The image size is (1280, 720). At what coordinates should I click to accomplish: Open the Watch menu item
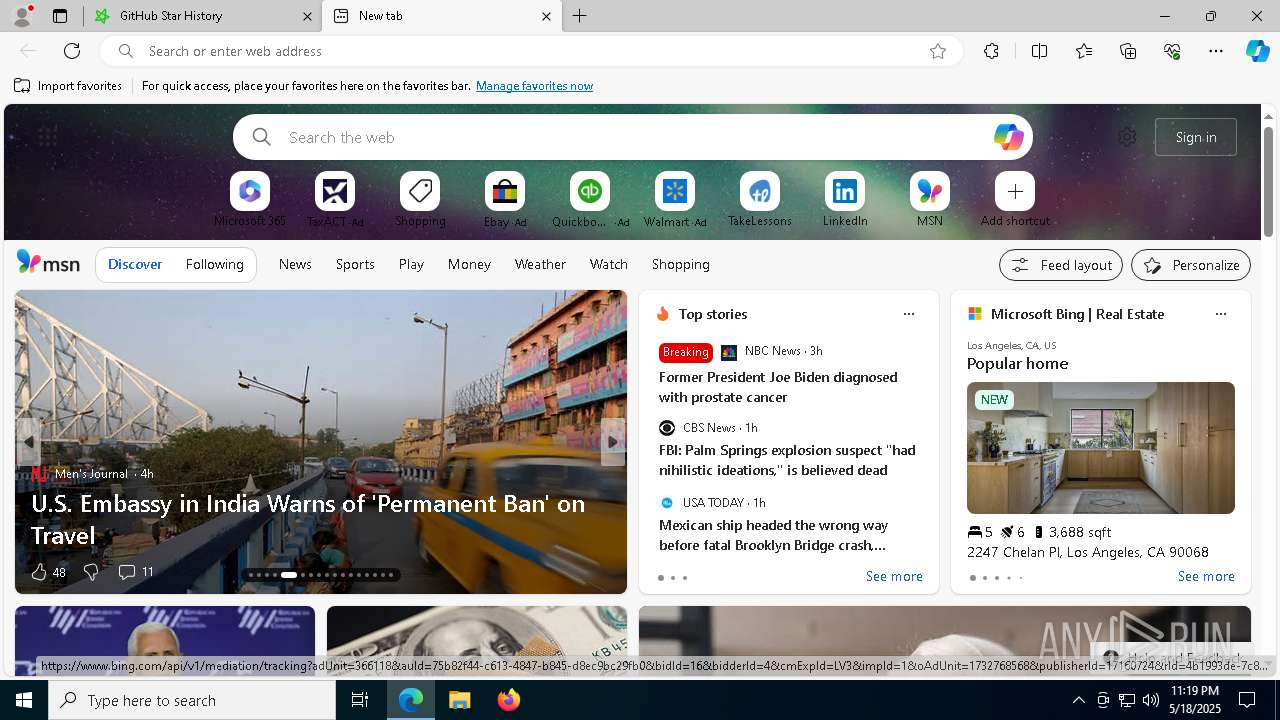pyautogui.click(x=609, y=264)
